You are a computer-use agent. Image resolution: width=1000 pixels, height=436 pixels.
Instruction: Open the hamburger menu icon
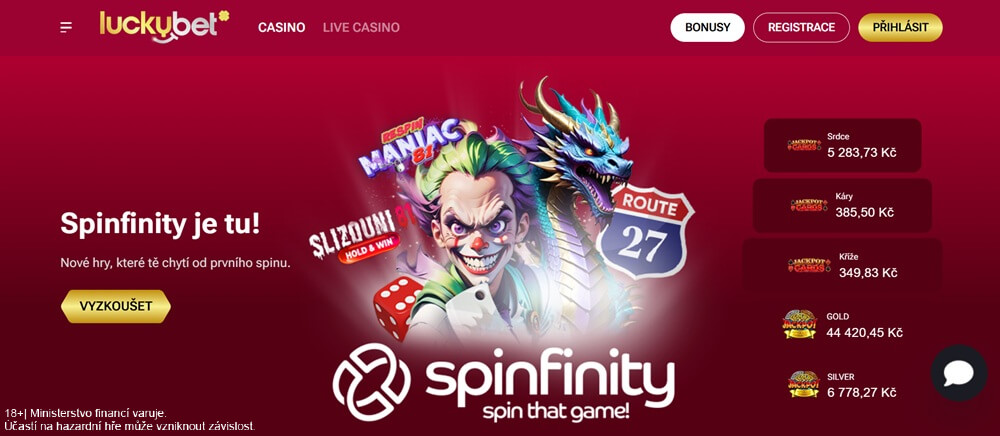[x=66, y=27]
